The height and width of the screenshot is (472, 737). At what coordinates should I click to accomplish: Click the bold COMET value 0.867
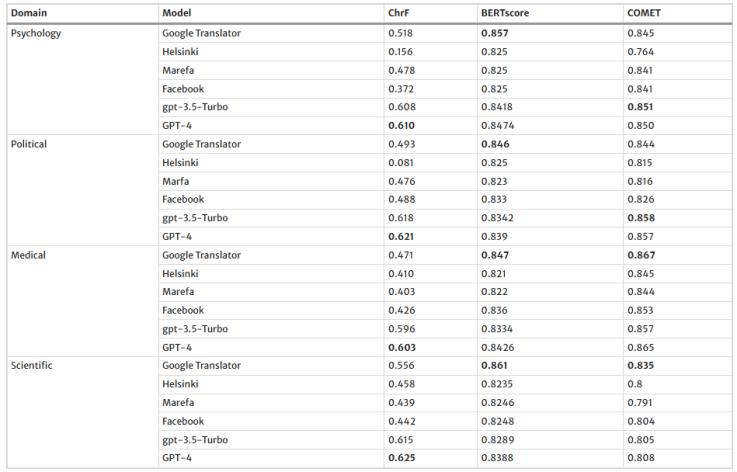[x=642, y=255]
